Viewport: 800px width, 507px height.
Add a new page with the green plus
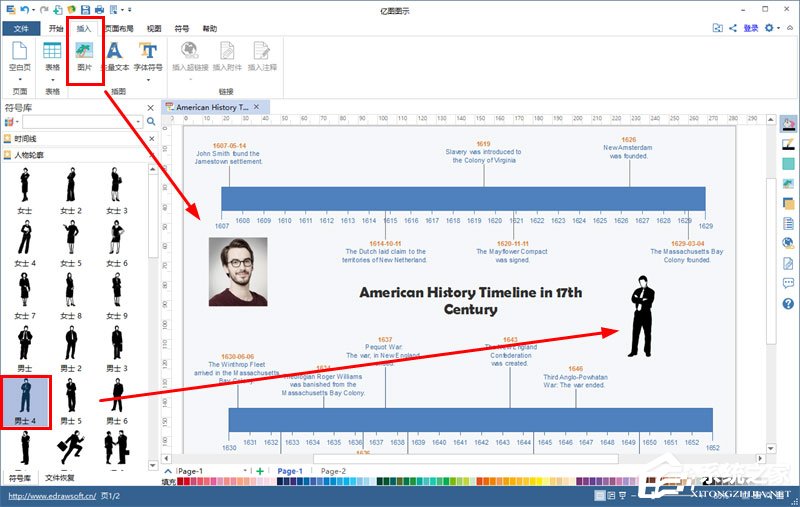[260, 471]
